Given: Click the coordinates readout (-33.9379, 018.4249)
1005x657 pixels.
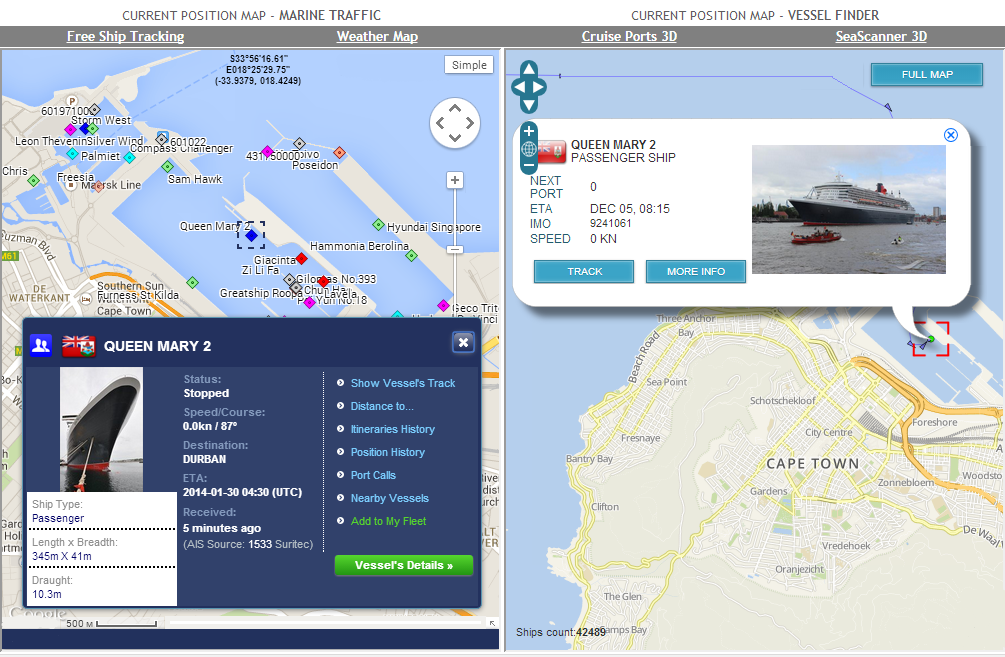Looking at the screenshot, I should (x=258, y=81).
